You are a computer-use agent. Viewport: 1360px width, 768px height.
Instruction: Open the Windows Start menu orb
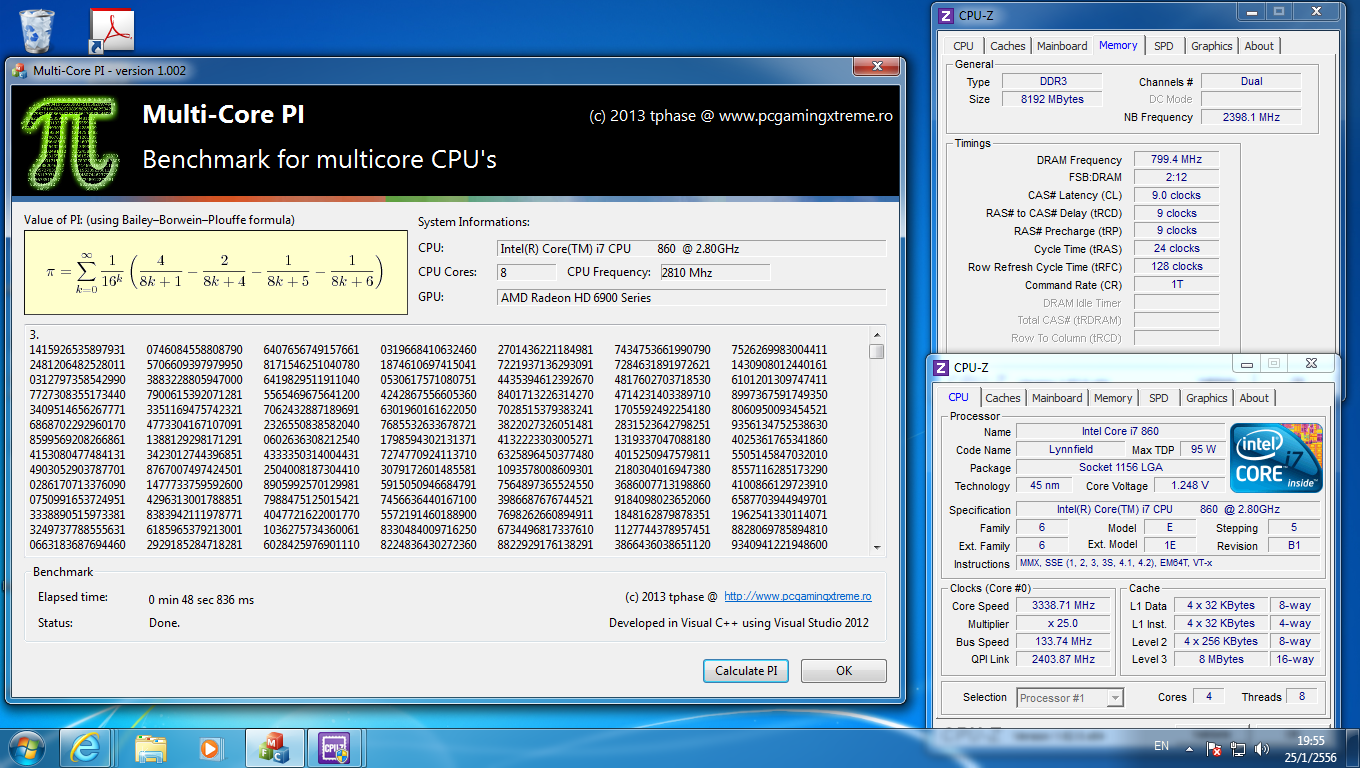(x=26, y=746)
